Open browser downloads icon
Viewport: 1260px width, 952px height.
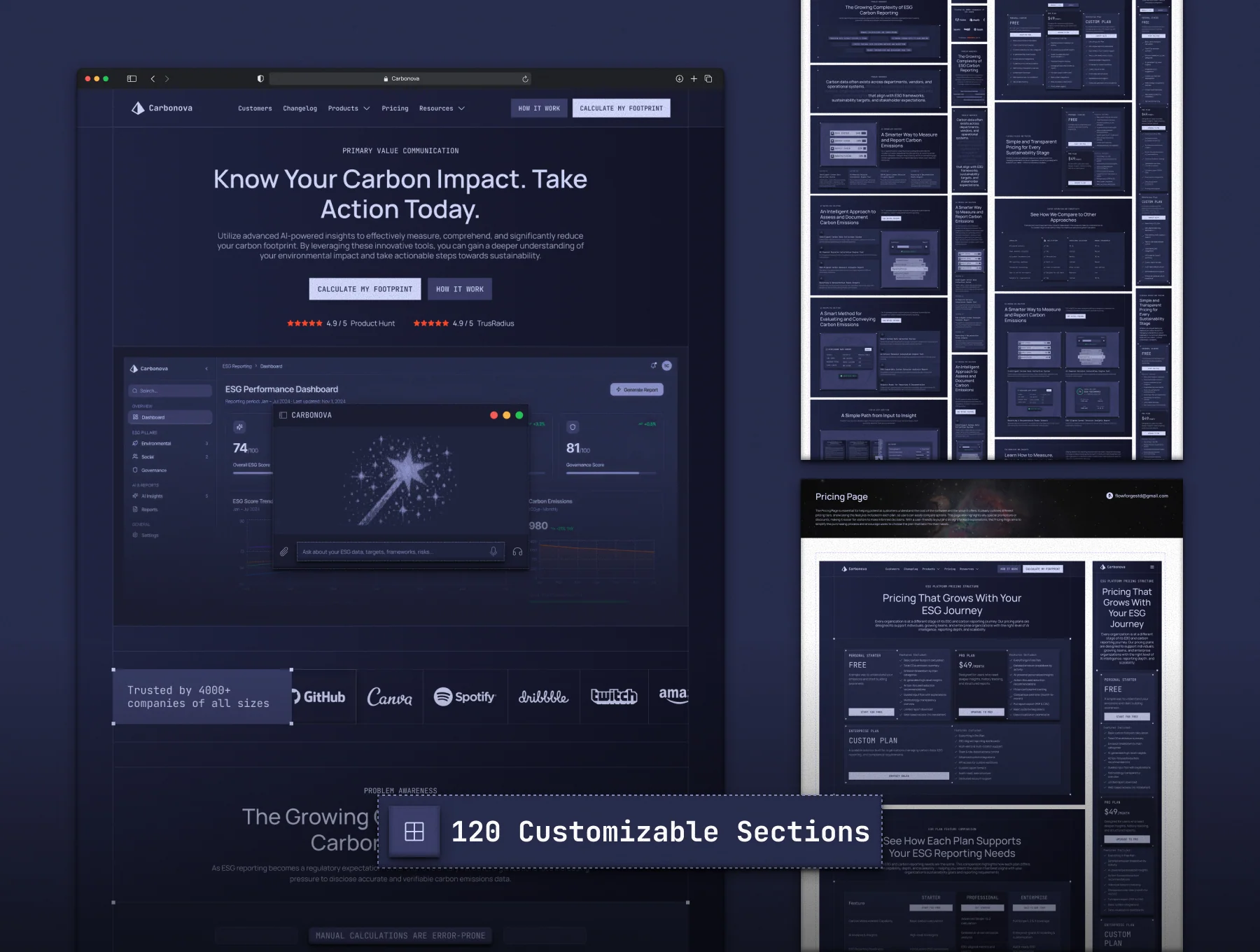pyautogui.click(x=679, y=78)
